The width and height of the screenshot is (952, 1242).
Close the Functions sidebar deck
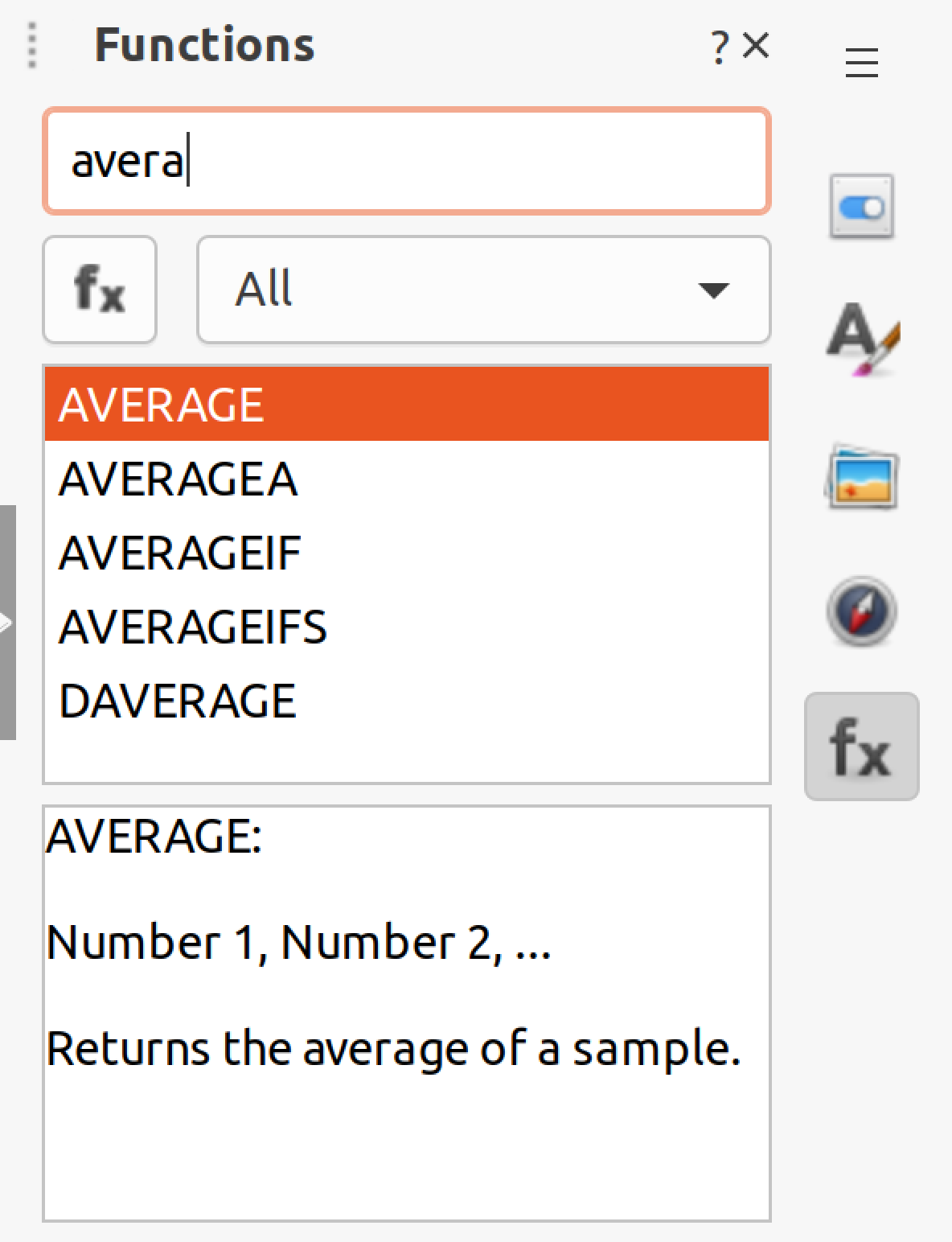[756, 46]
